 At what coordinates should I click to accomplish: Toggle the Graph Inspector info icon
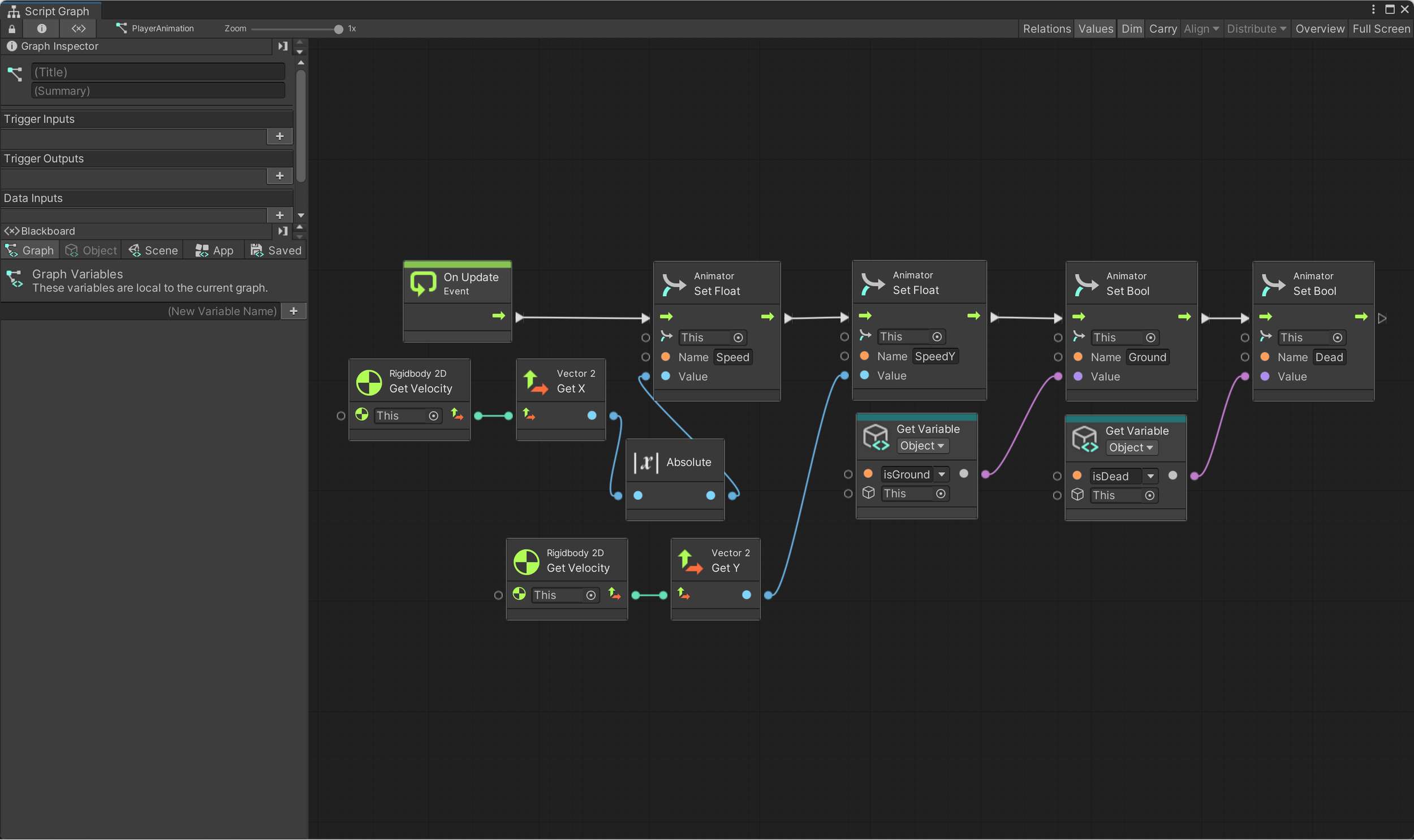(x=41, y=28)
